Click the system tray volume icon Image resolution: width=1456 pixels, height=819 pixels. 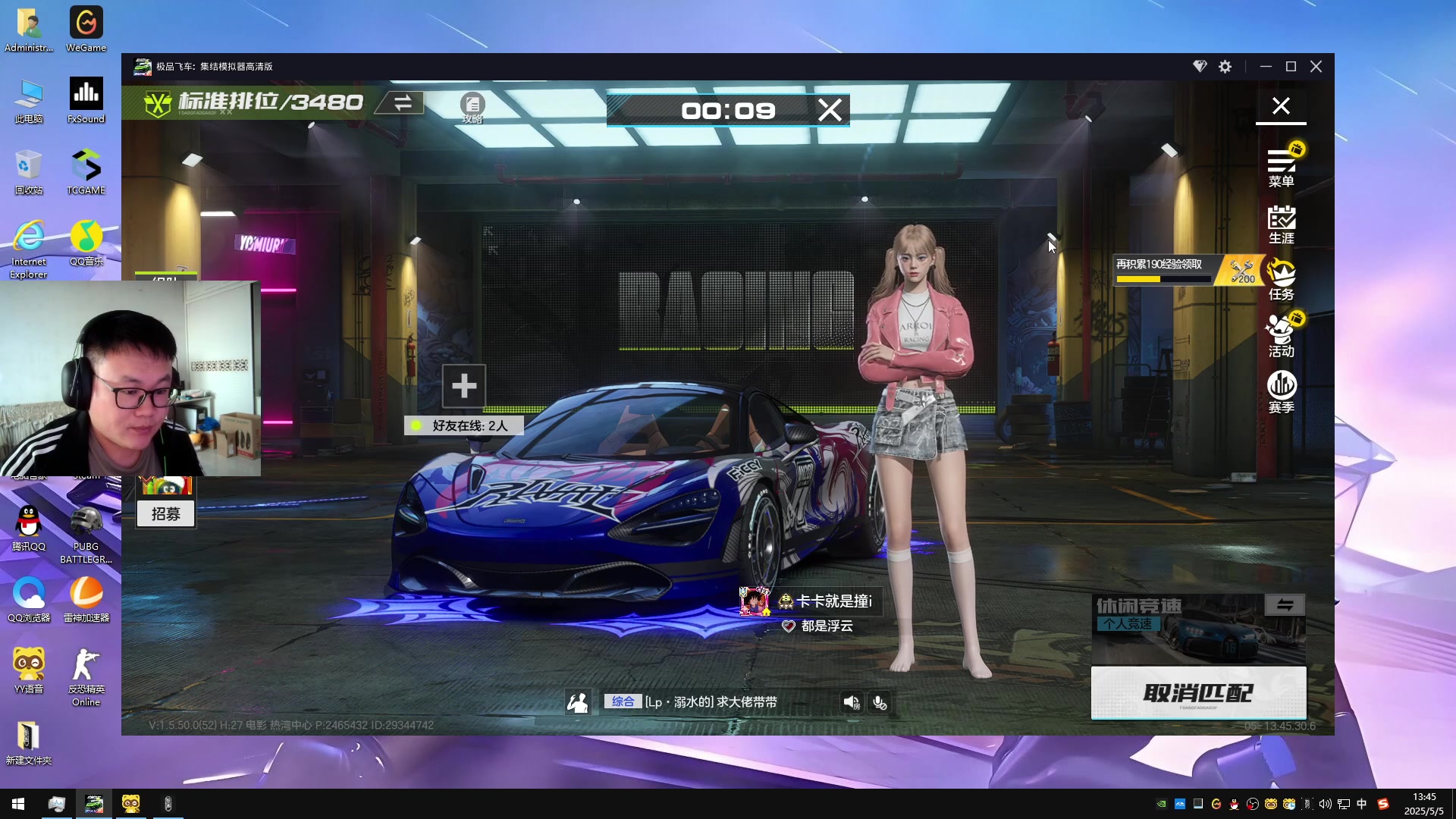click(x=1325, y=804)
